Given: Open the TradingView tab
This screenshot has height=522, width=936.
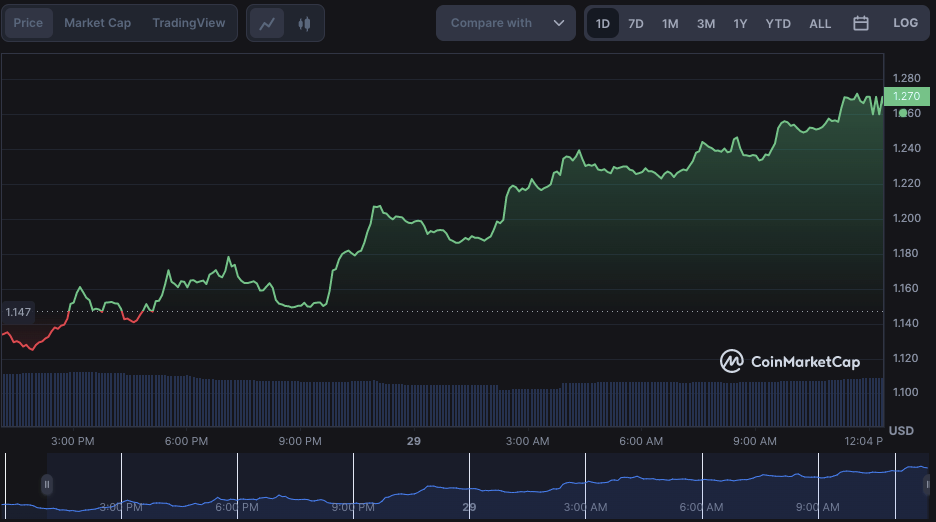Looking at the screenshot, I should tap(189, 23).
